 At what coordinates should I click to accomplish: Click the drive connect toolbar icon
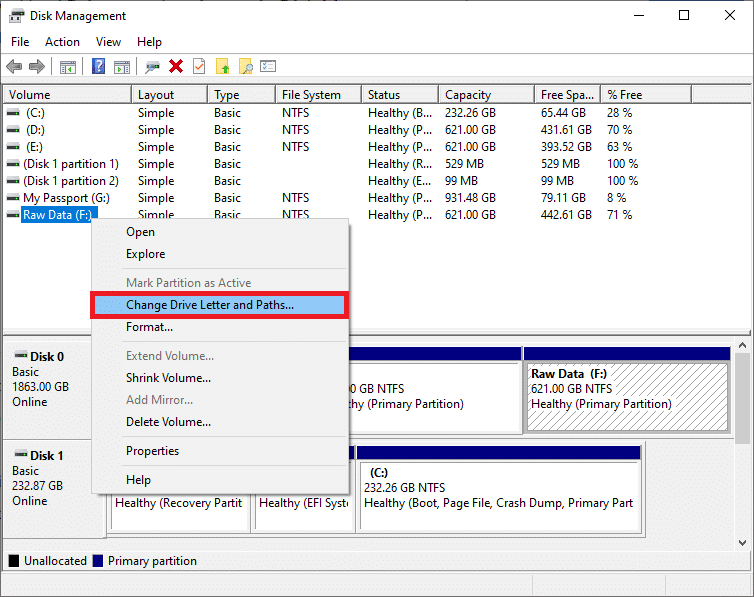[x=152, y=67]
